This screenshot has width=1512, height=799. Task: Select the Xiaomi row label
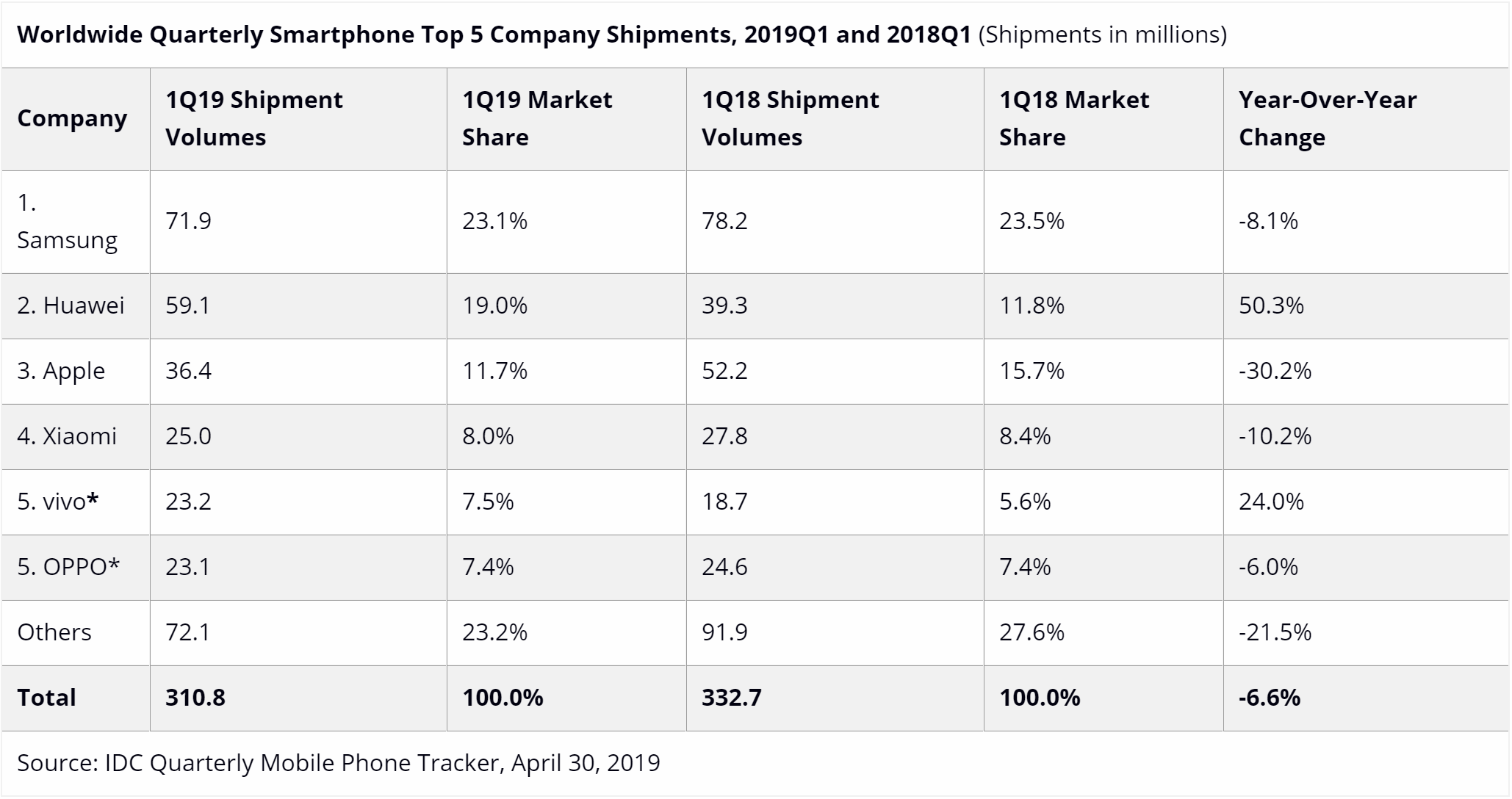[x=67, y=436]
